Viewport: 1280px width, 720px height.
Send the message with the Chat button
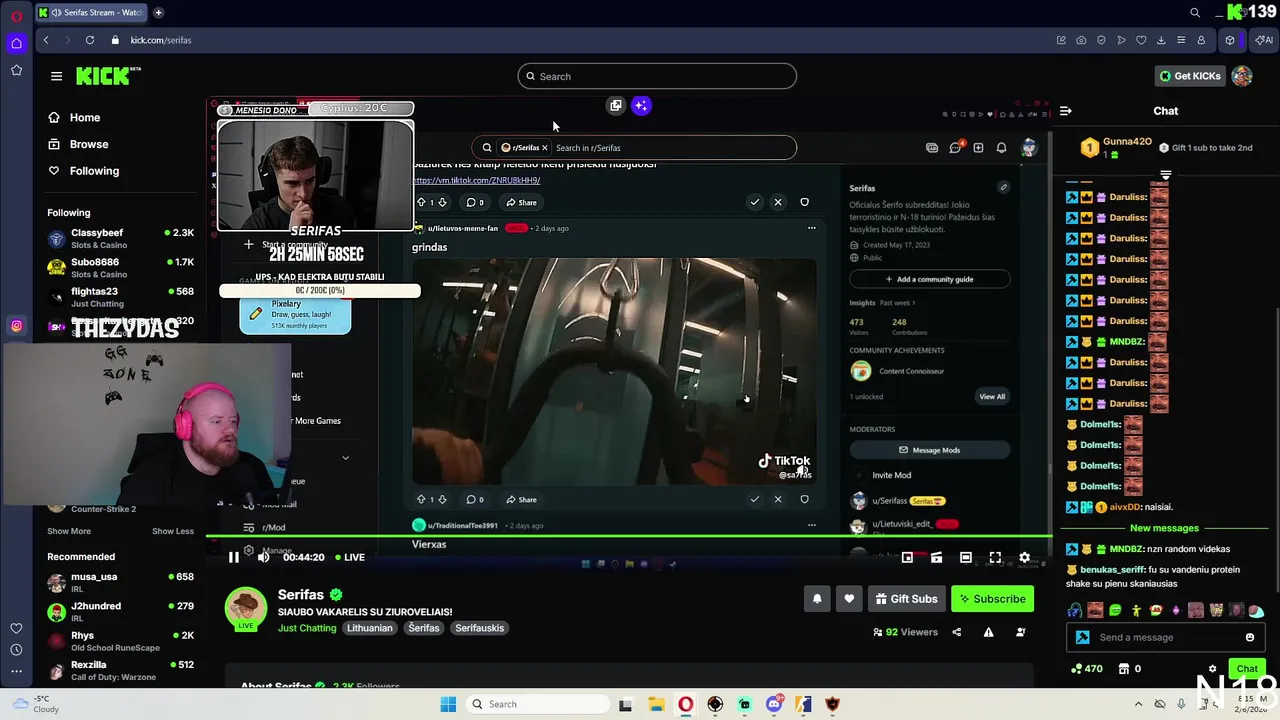pos(1247,669)
